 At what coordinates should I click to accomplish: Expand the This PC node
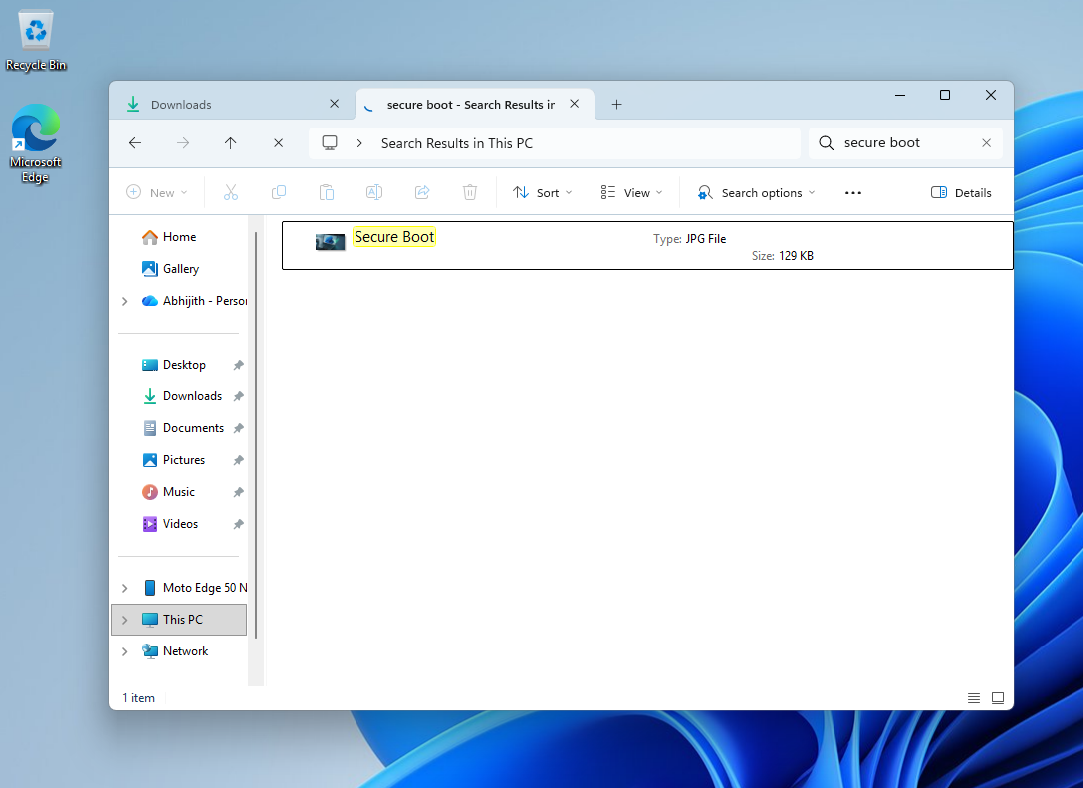124,619
